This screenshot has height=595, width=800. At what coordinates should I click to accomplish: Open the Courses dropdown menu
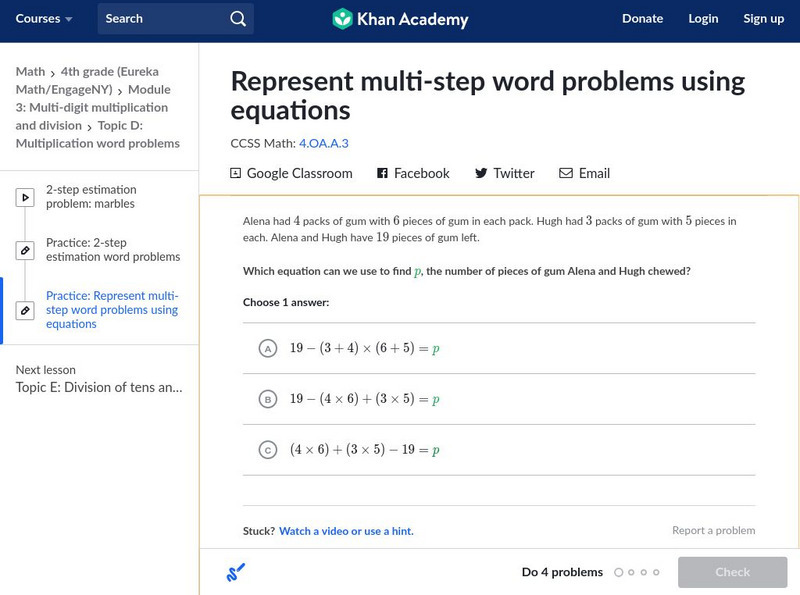click(x=44, y=19)
